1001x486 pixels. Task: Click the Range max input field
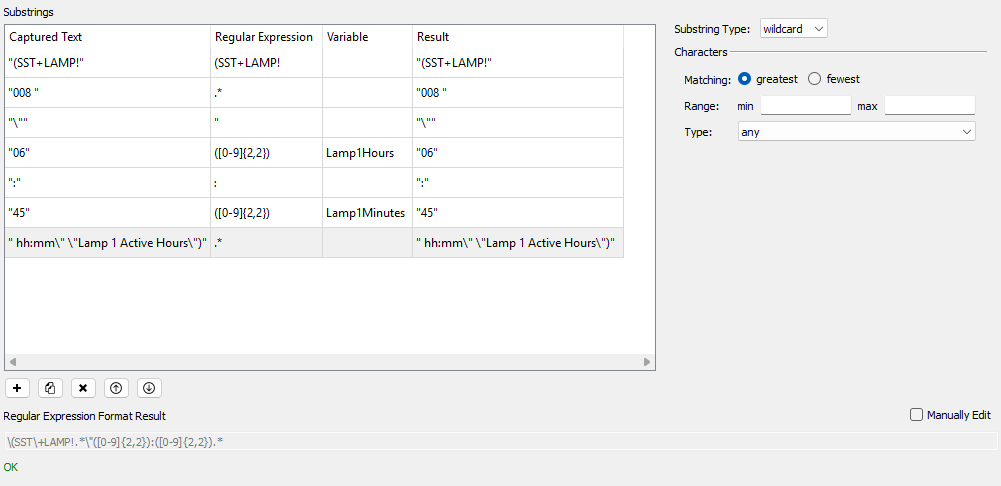click(x=929, y=105)
